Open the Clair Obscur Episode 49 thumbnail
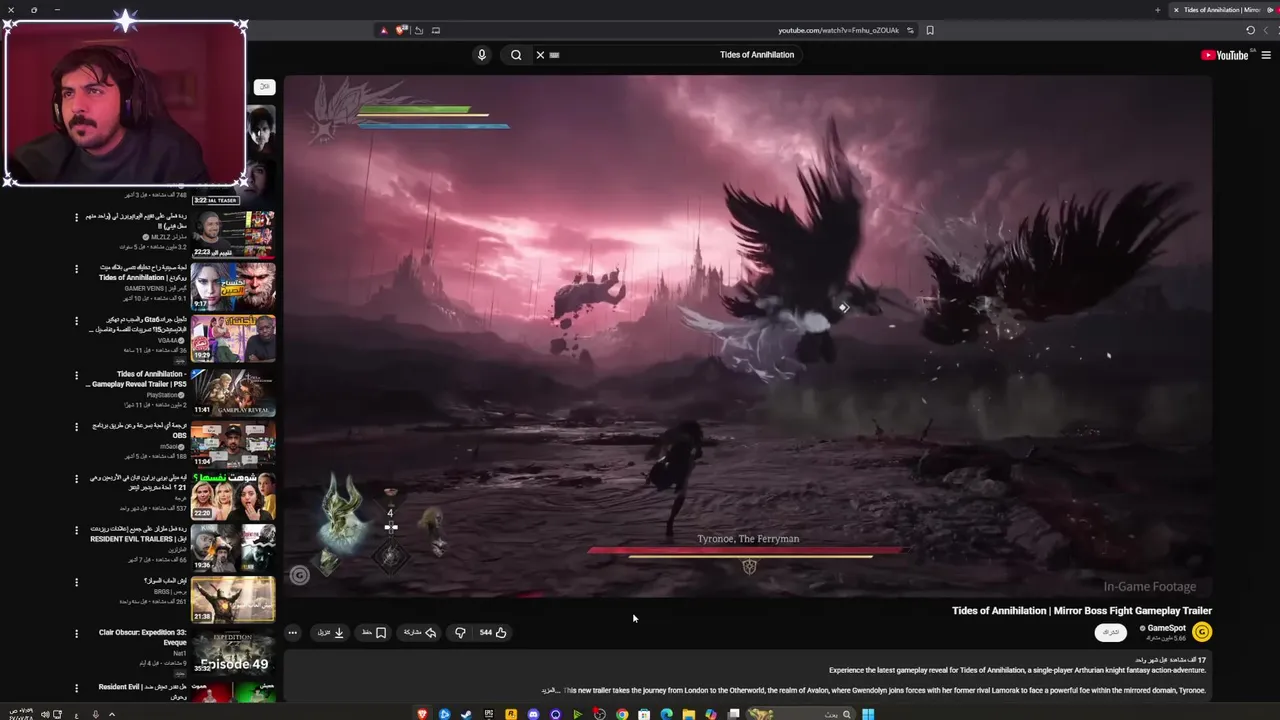 233,651
